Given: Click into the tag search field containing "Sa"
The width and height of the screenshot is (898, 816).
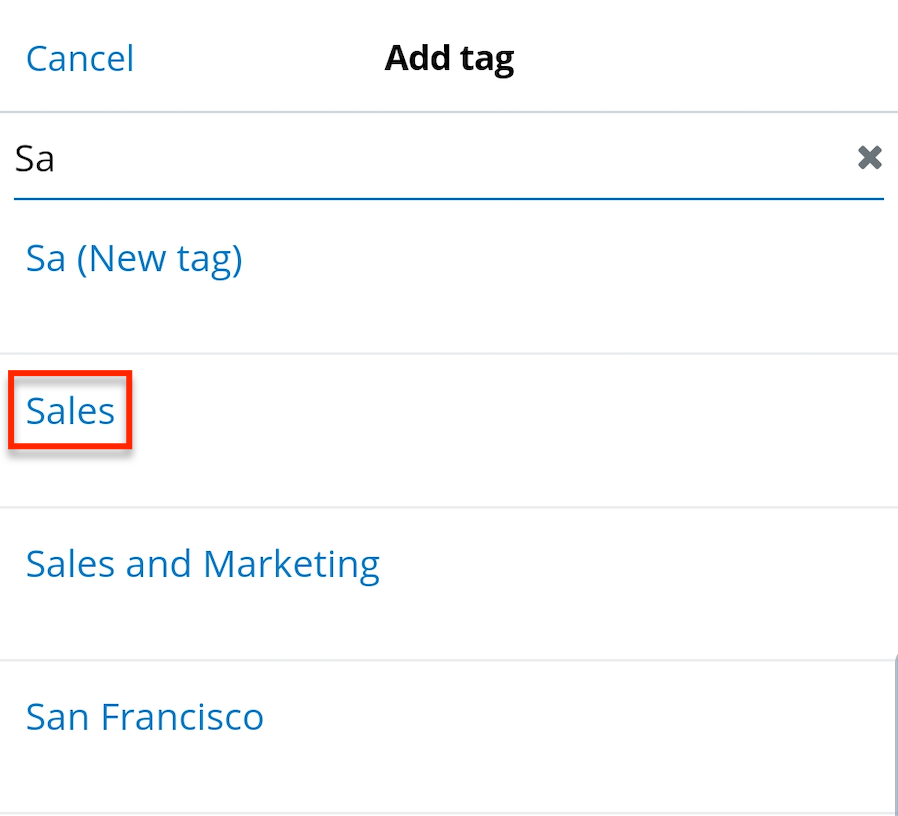Looking at the screenshot, I should pyautogui.click(x=400, y=158).
